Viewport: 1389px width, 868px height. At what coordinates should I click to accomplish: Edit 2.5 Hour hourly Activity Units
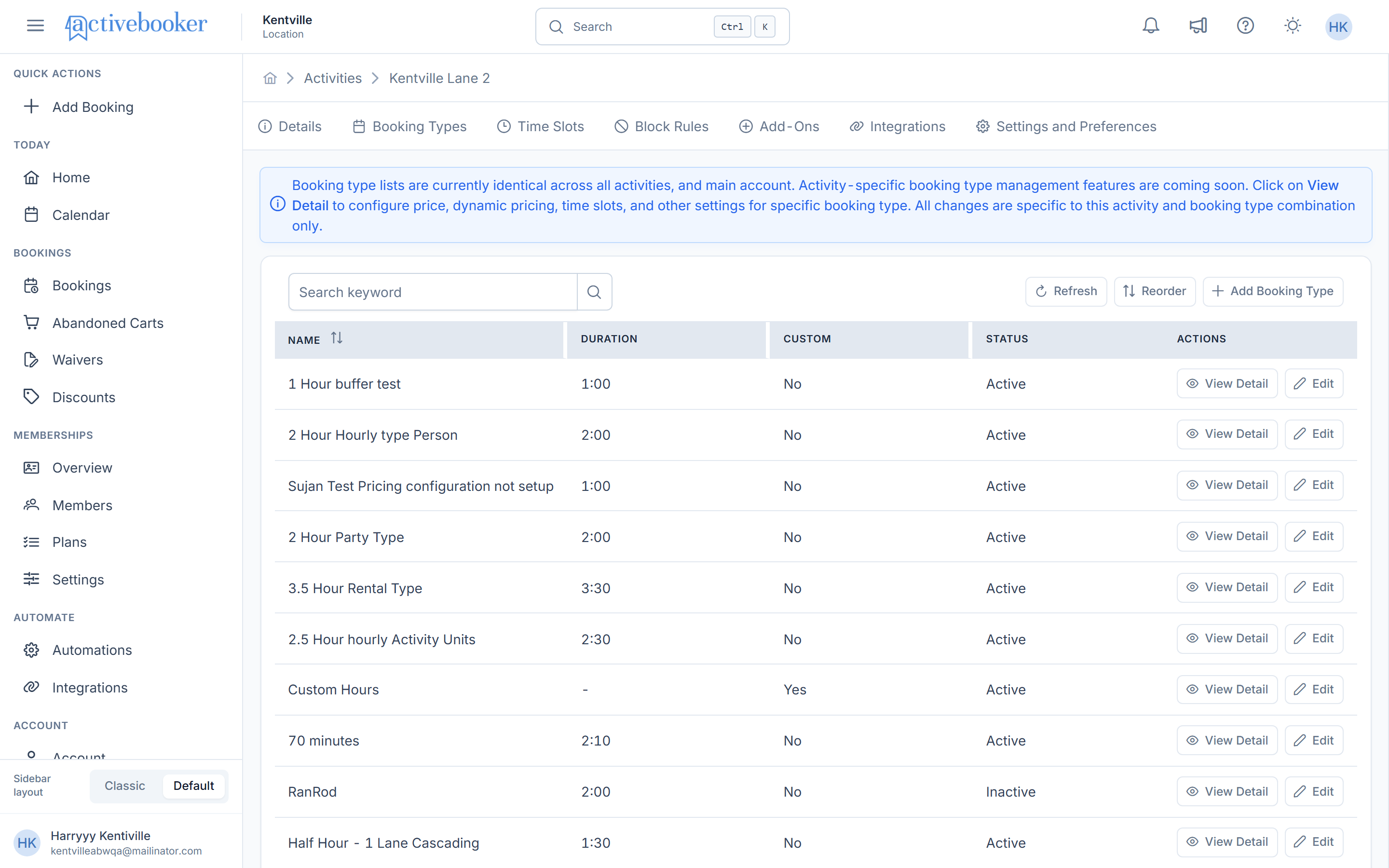click(x=1313, y=638)
